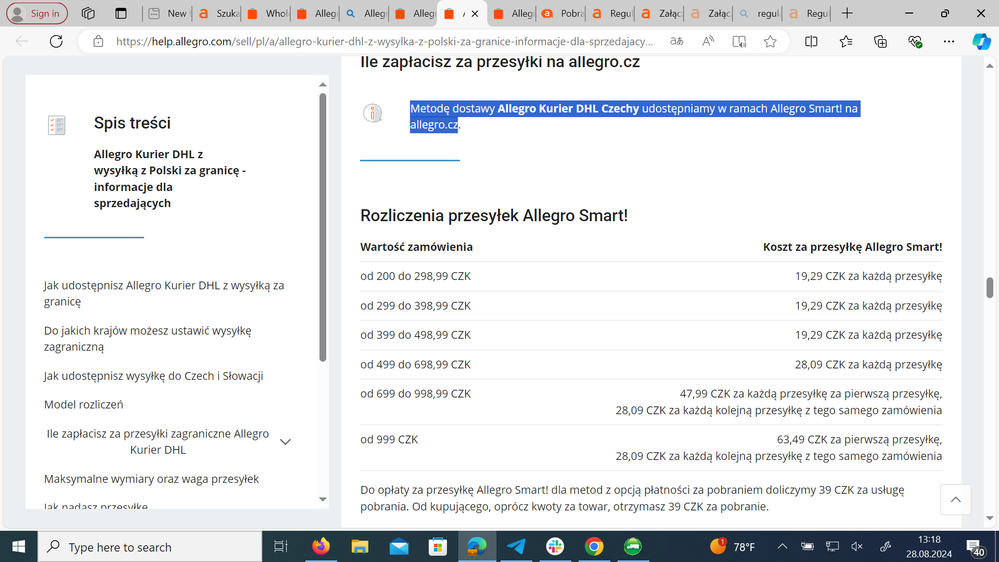Open Google Chrome from taskbar
The image size is (999, 562).
594,547
